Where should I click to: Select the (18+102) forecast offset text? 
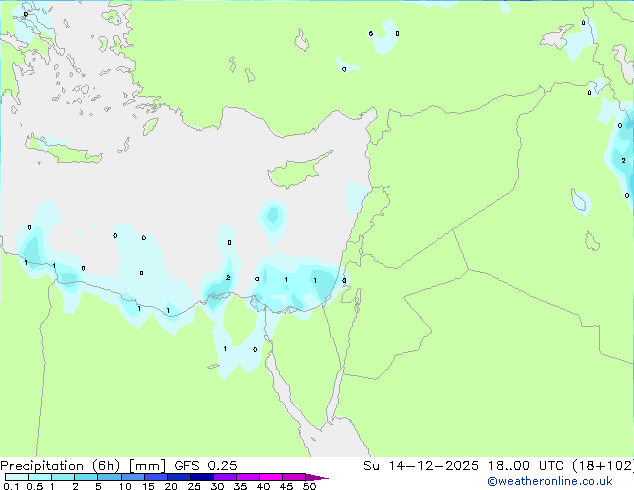pos(603,466)
